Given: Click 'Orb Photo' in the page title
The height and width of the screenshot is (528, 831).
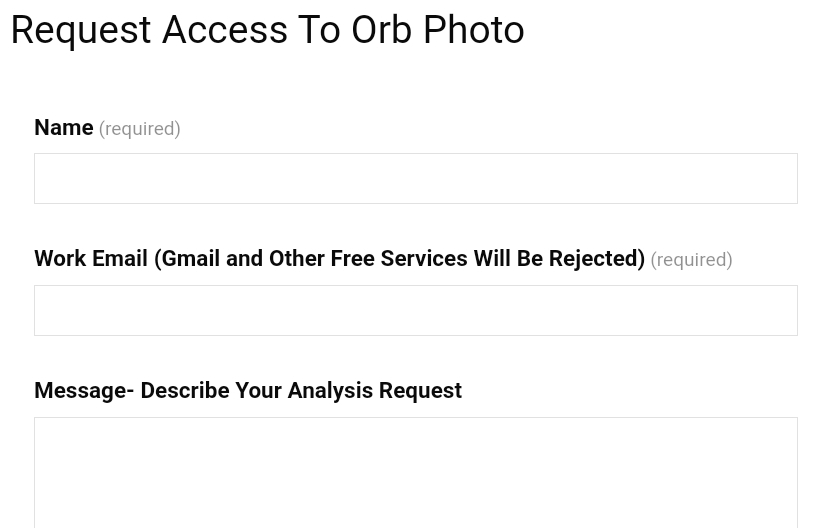Looking at the screenshot, I should (x=437, y=31).
